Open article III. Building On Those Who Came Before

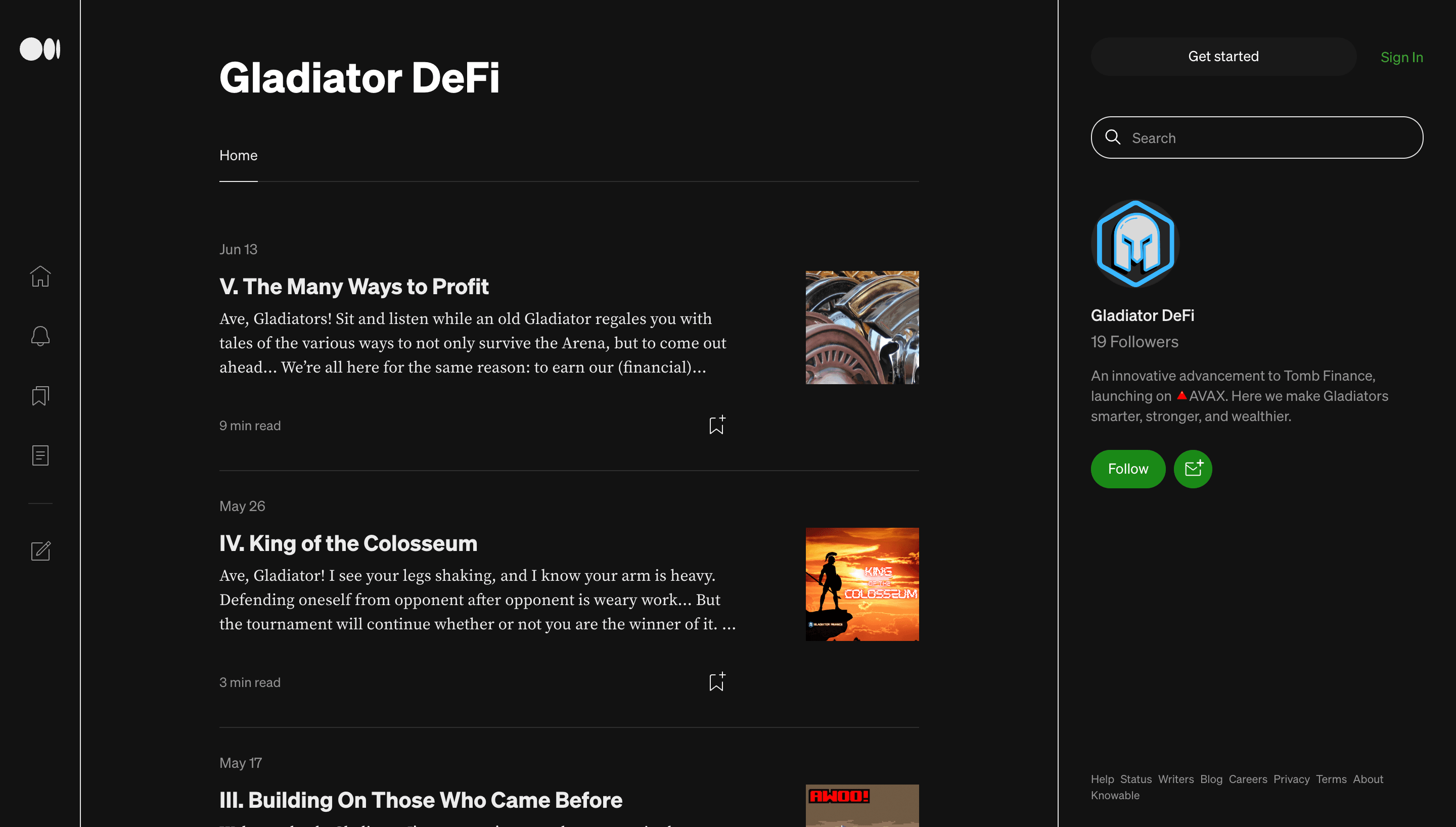click(x=421, y=799)
